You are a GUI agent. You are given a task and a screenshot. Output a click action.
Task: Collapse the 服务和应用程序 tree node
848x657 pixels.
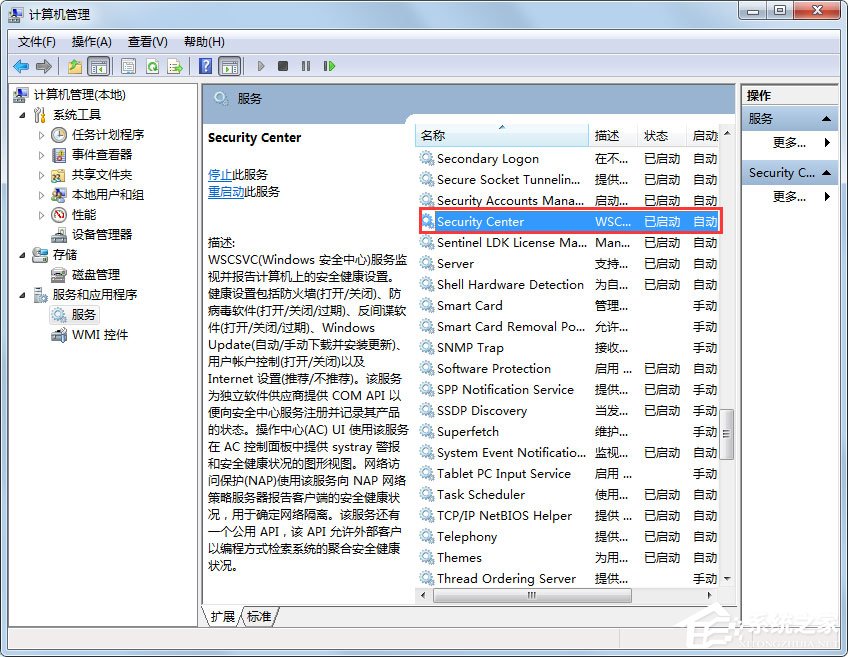(23, 294)
